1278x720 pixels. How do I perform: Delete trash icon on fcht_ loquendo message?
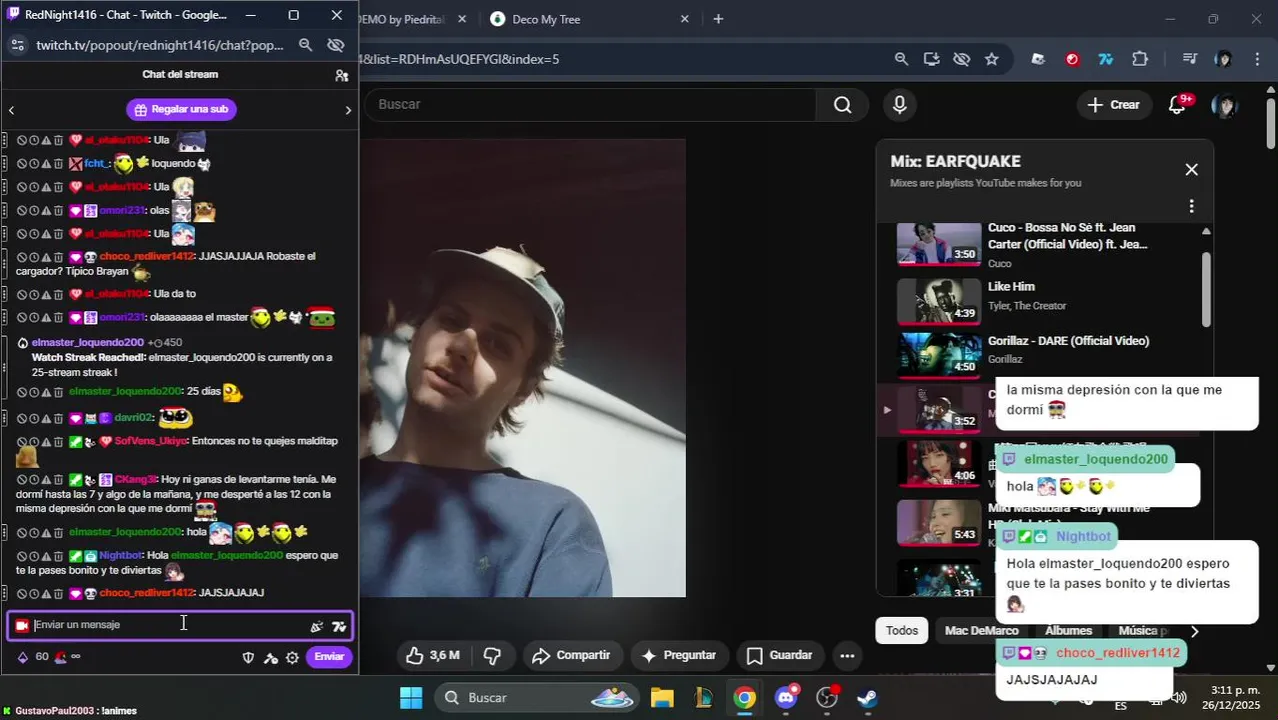pyautogui.click(x=58, y=163)
